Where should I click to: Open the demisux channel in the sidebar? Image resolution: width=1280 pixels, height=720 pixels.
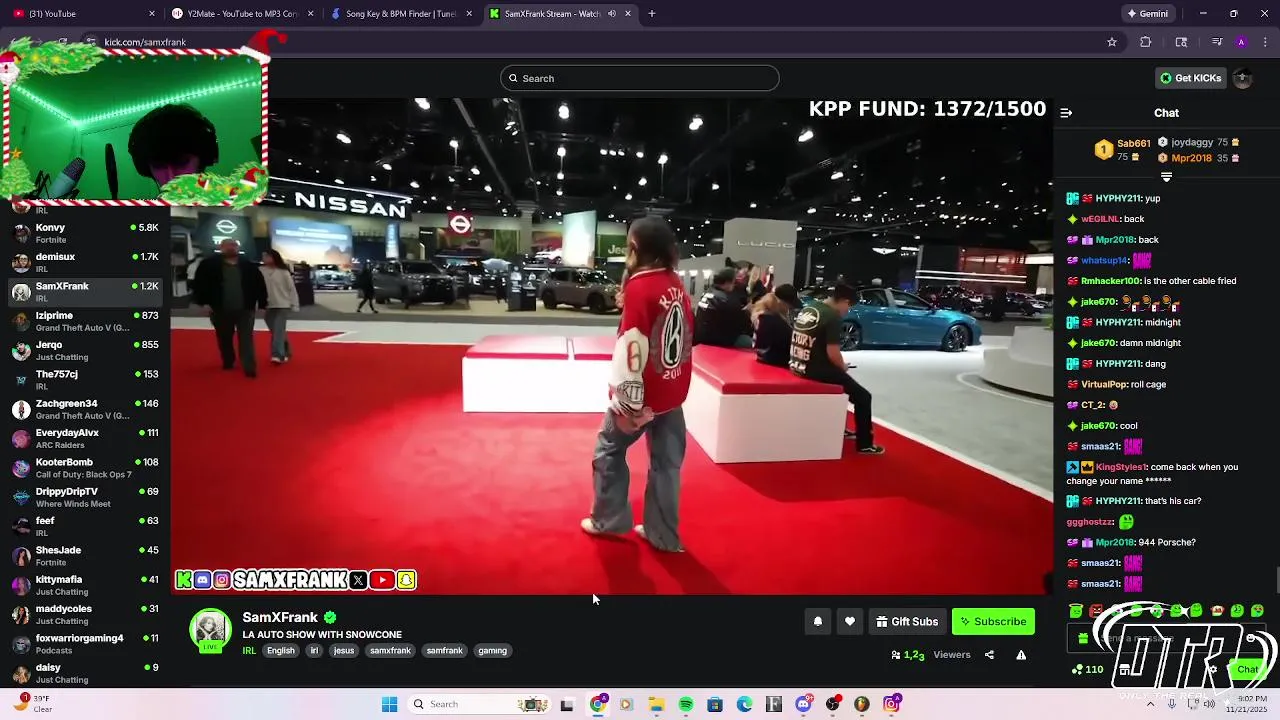pos(86,262)
